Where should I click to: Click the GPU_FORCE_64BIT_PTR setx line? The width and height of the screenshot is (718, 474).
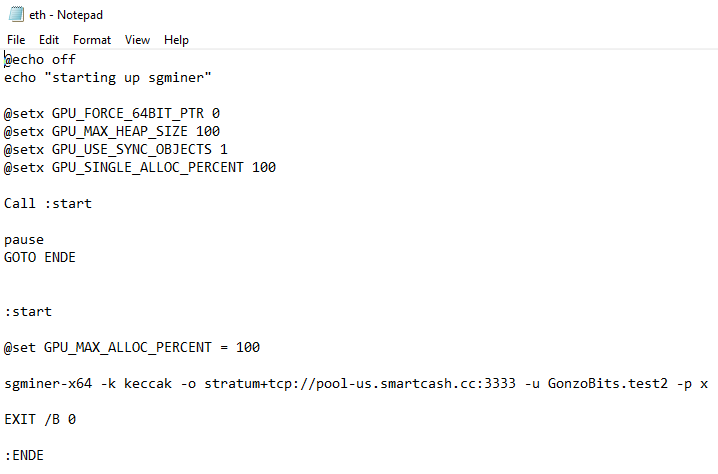pos(112,114)
